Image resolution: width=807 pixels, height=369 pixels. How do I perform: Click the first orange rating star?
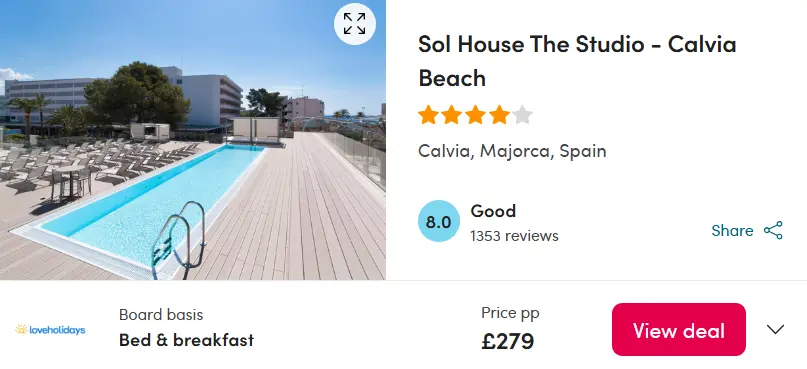(428, 115)
